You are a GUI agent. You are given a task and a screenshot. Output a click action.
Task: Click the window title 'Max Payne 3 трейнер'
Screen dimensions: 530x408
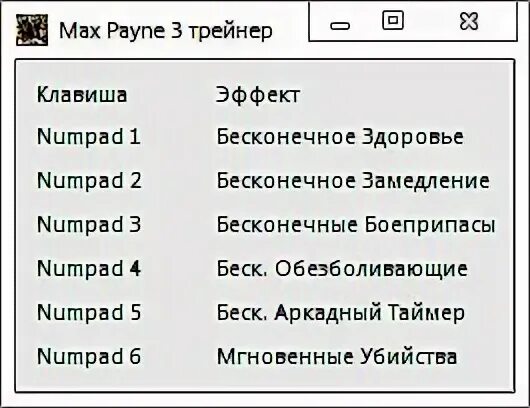click(166, 31)
